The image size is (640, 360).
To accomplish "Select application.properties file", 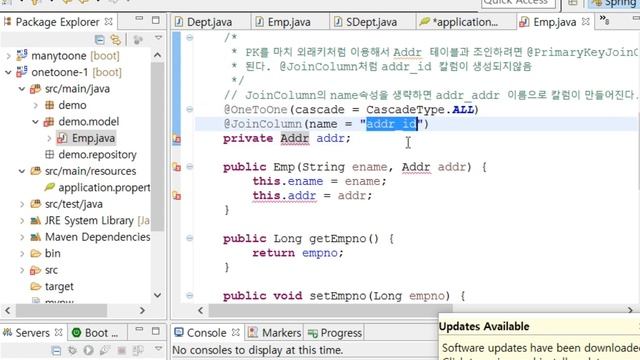I will pyautogui.click(x=104, y=188).
